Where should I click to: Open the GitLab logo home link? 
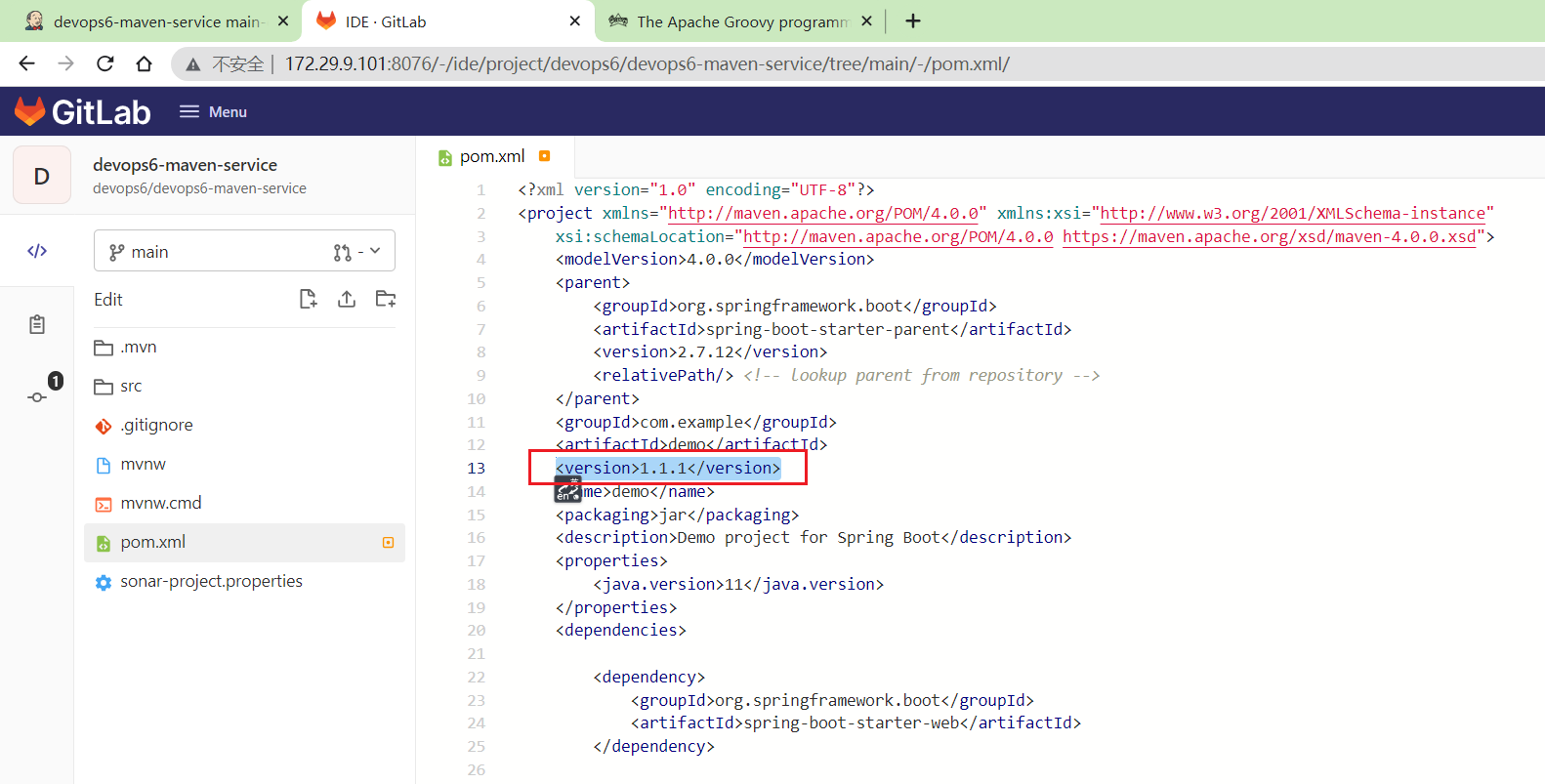(x=83, y=111)
